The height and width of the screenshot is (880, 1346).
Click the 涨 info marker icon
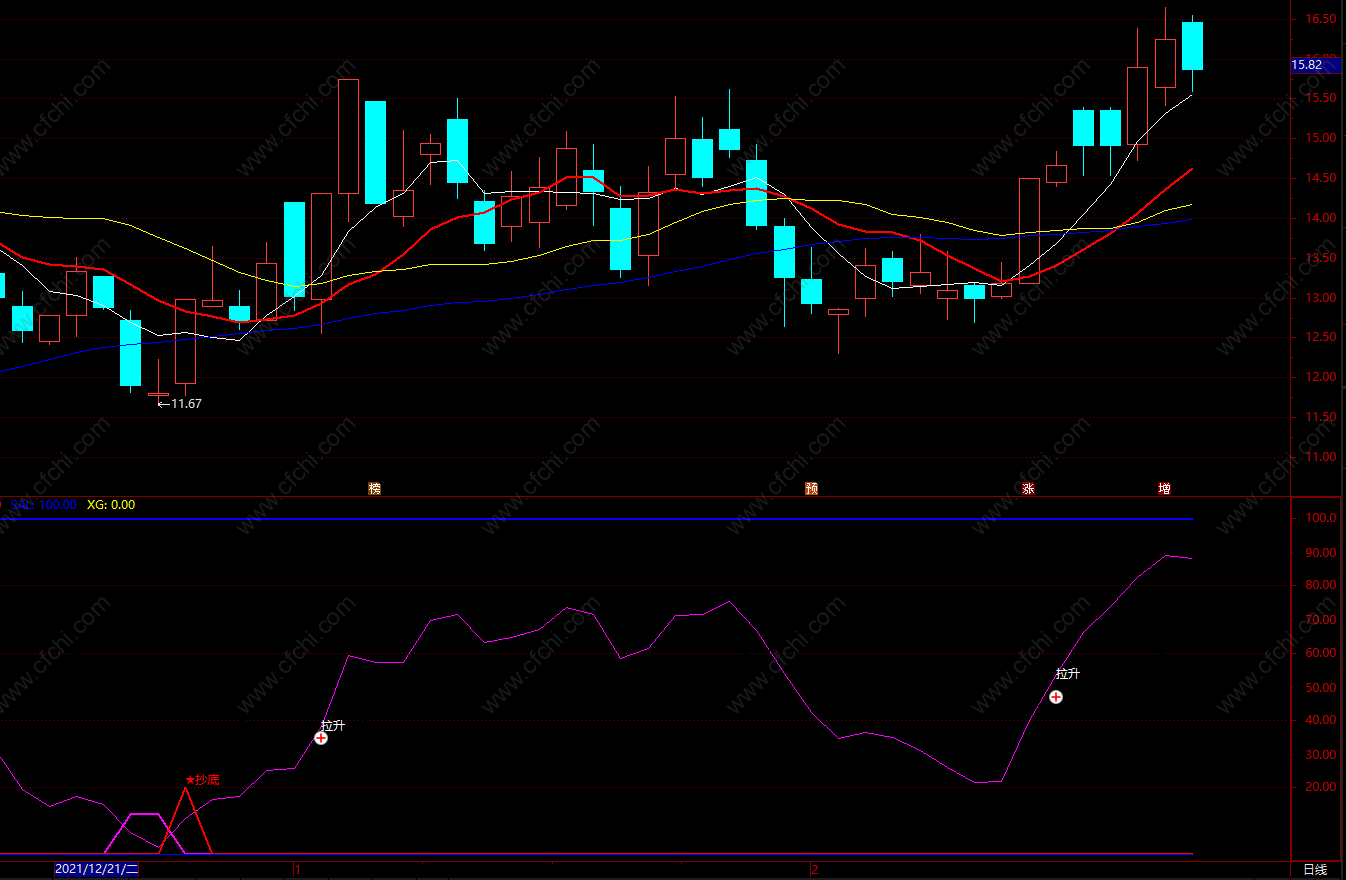(1028, 489)
